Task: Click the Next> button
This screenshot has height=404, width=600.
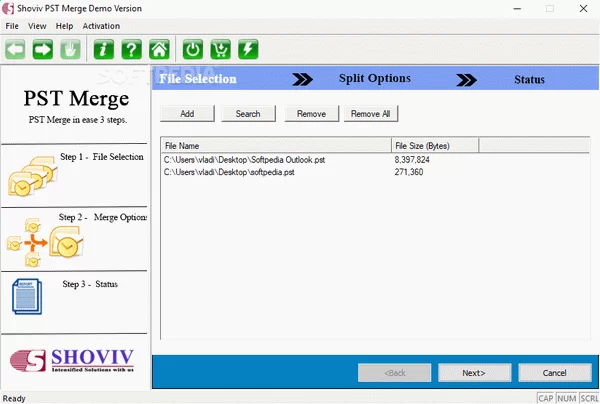Action: [x=474, y=373]
